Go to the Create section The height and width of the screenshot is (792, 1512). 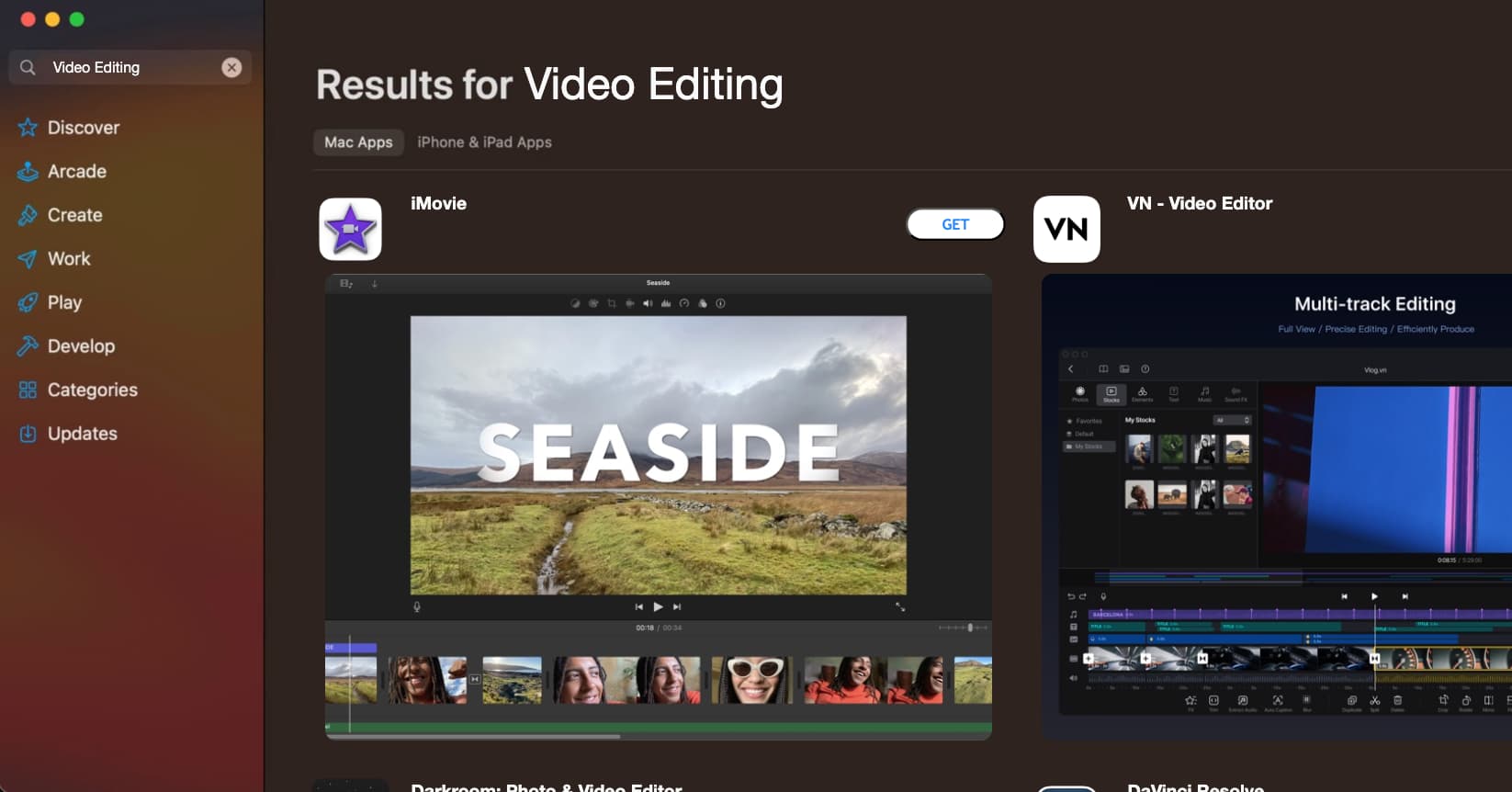tap(61, 215)
